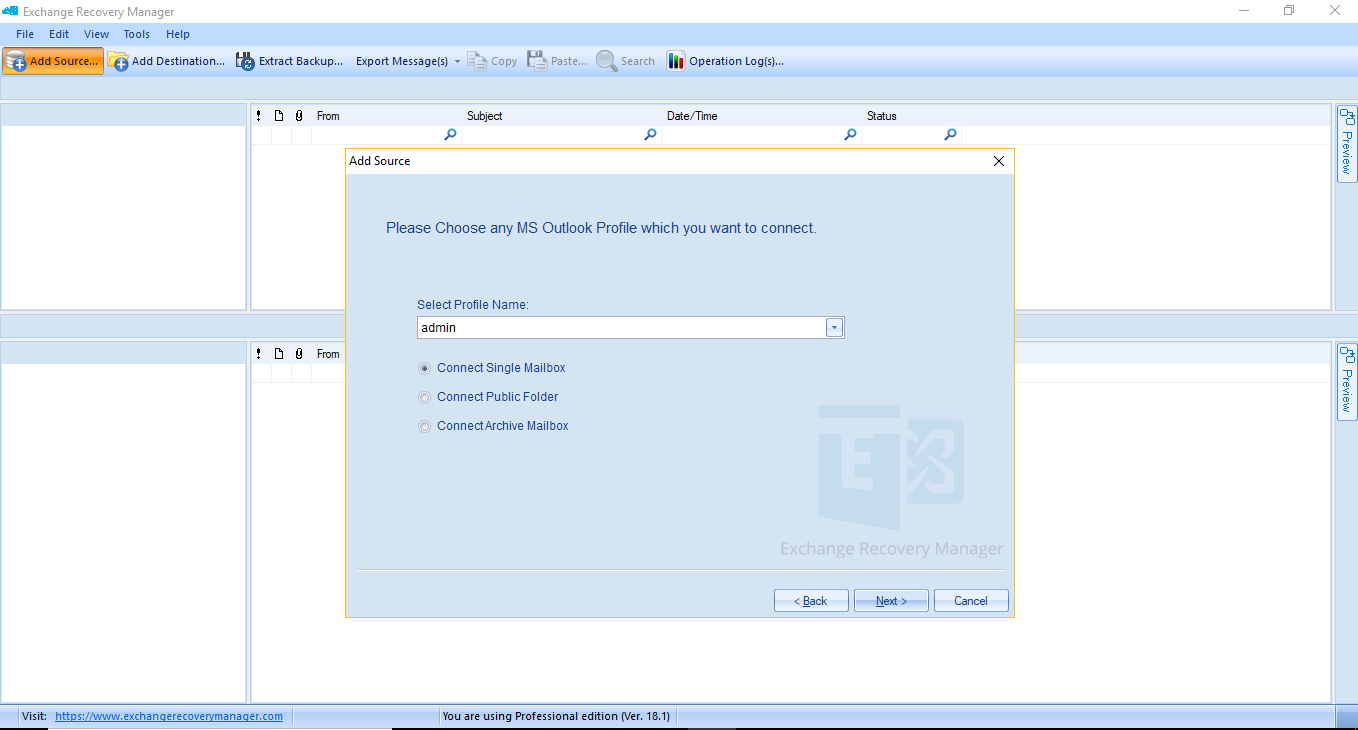Open the Edit menu
This screenshot has width=1358, height=730.
click(x=59, y=34)
